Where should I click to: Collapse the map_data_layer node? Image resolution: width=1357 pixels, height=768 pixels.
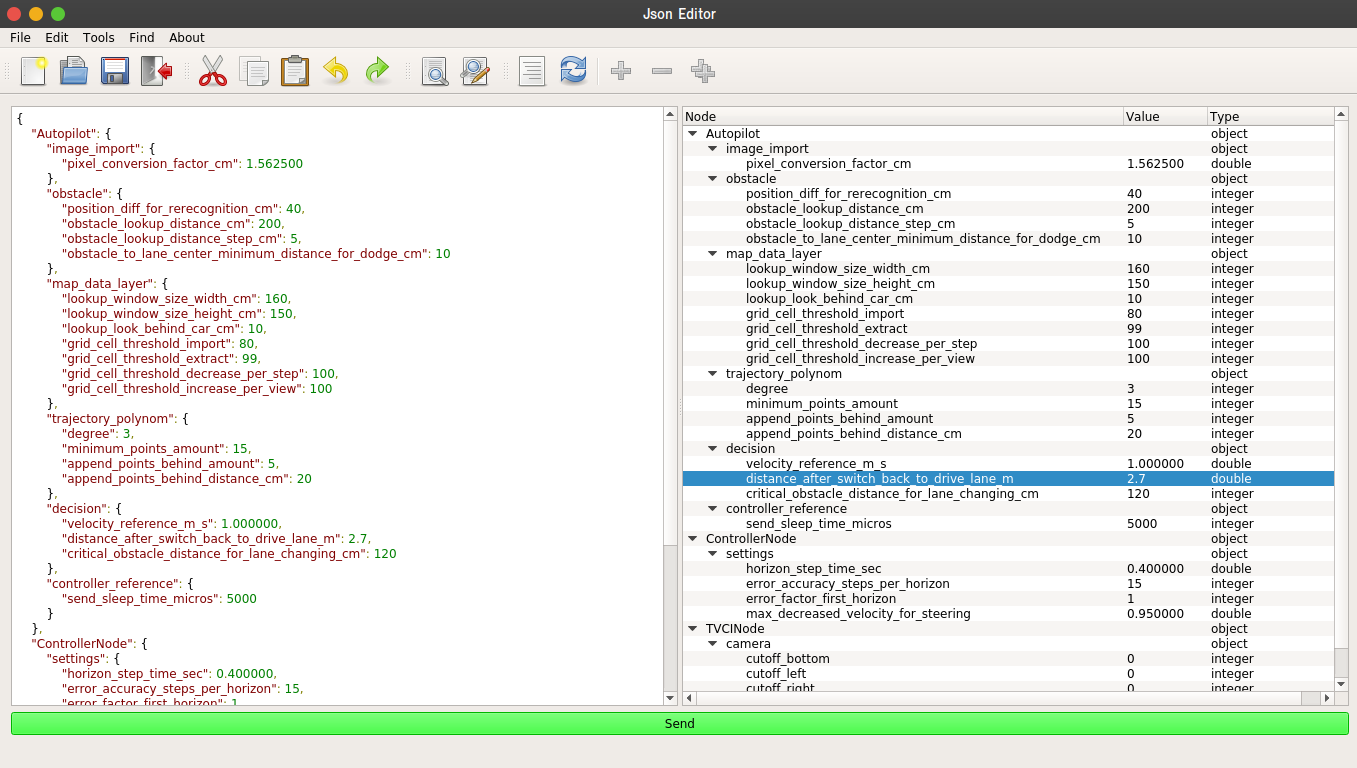(712, 253)
